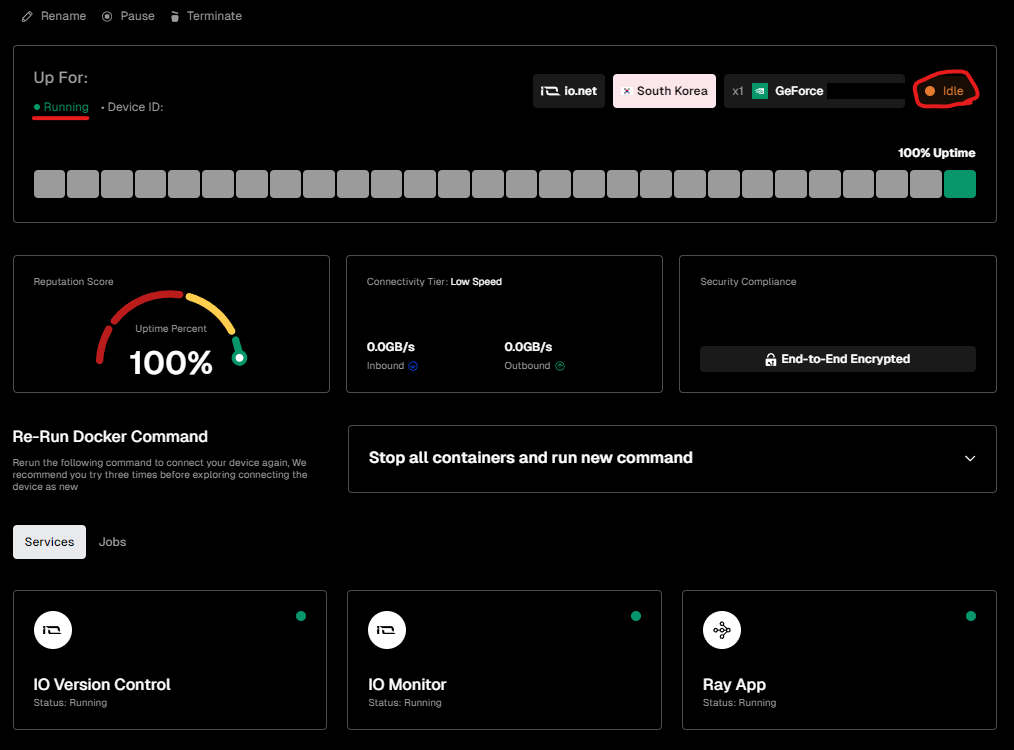Click the Inbound download arrow icon
Image resolution: width=1014 pixels, height=750 pixels.
pos(413,366)
